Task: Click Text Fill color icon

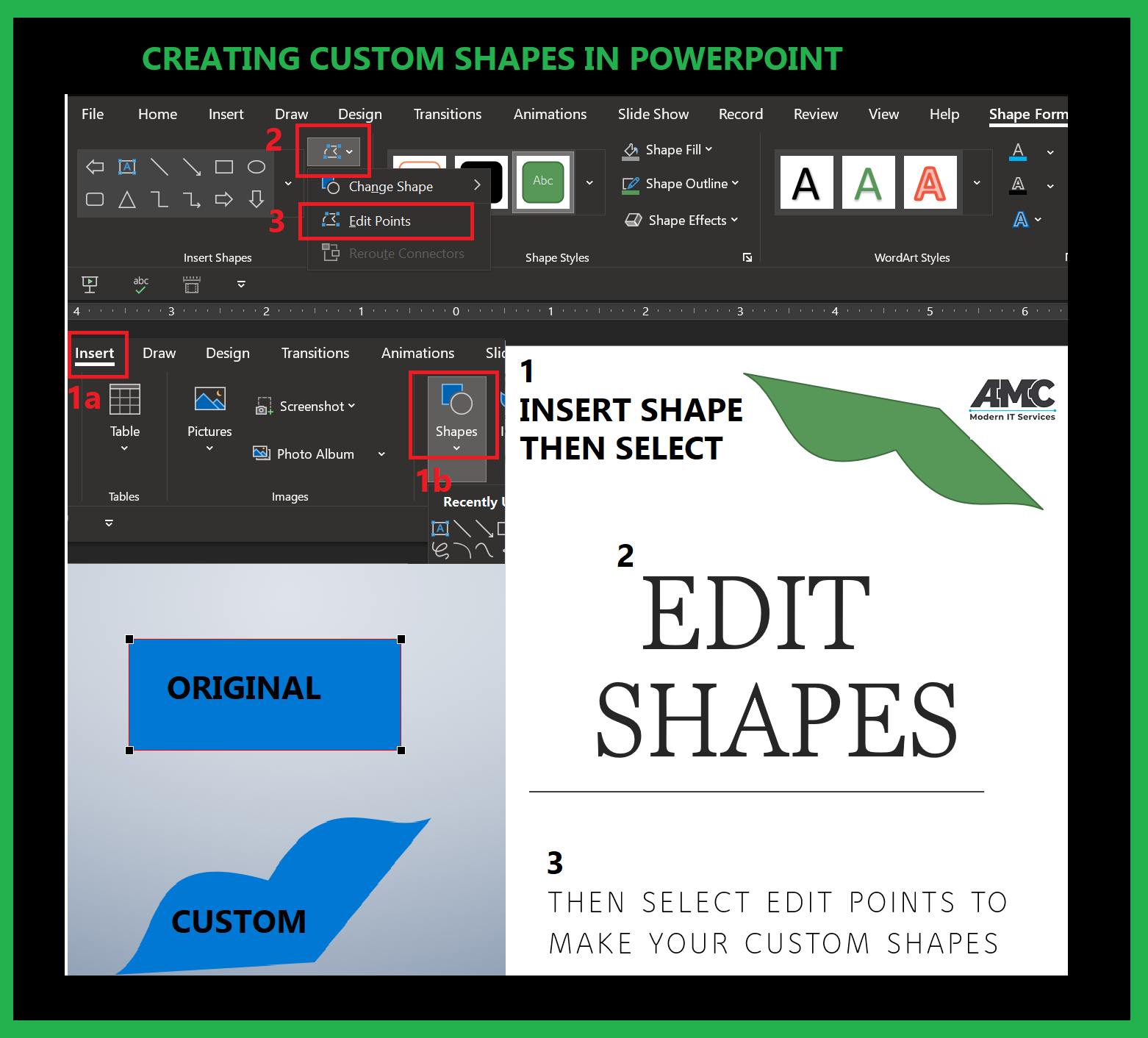Action: pos(1018,152)
